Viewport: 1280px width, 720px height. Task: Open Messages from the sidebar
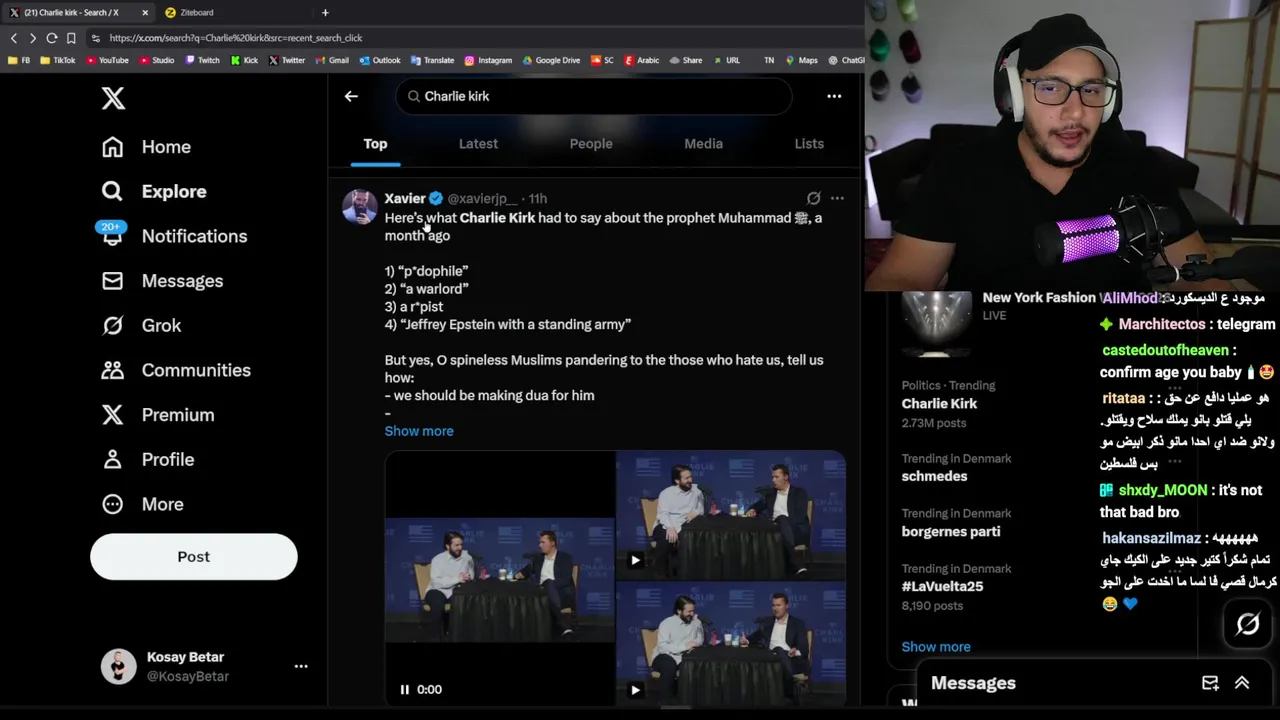(162, 281)
